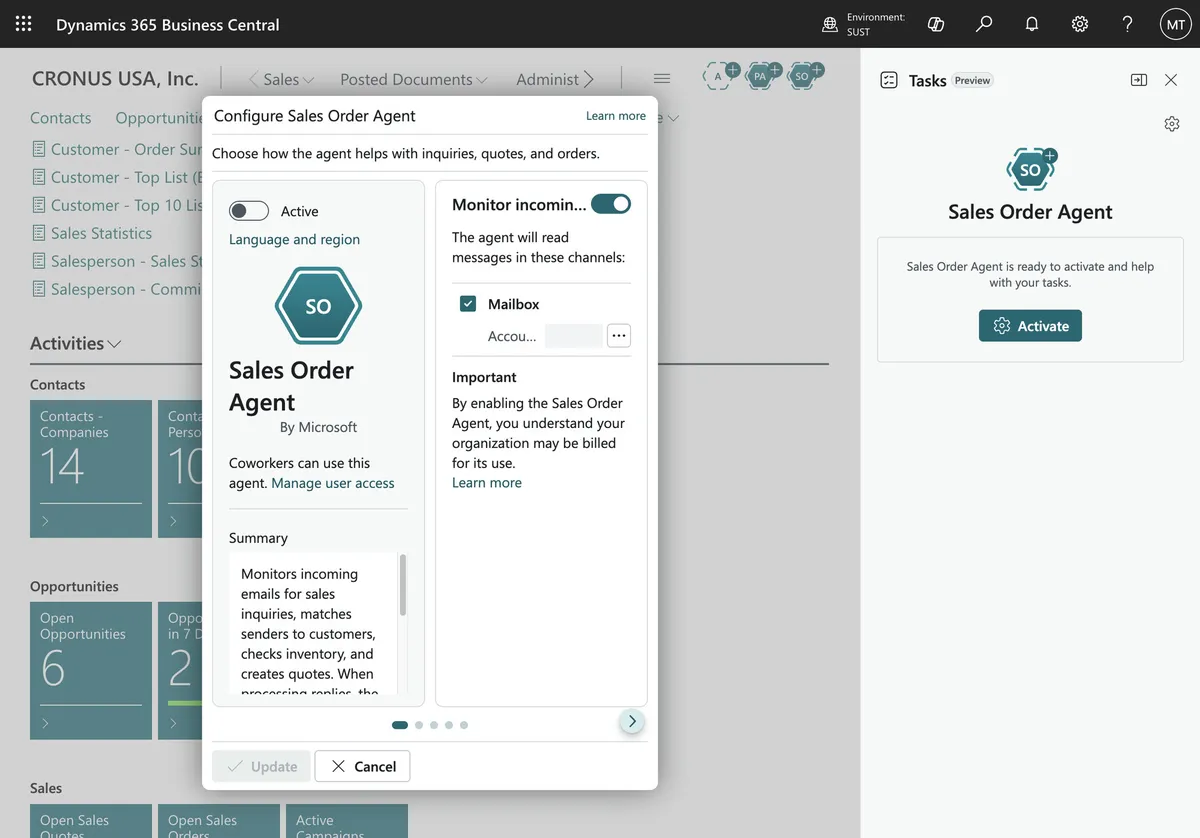Click the SO agent hexagon in navigation bar
Image resolution: width=1200 pixels, height=838 pixels.
804,76
